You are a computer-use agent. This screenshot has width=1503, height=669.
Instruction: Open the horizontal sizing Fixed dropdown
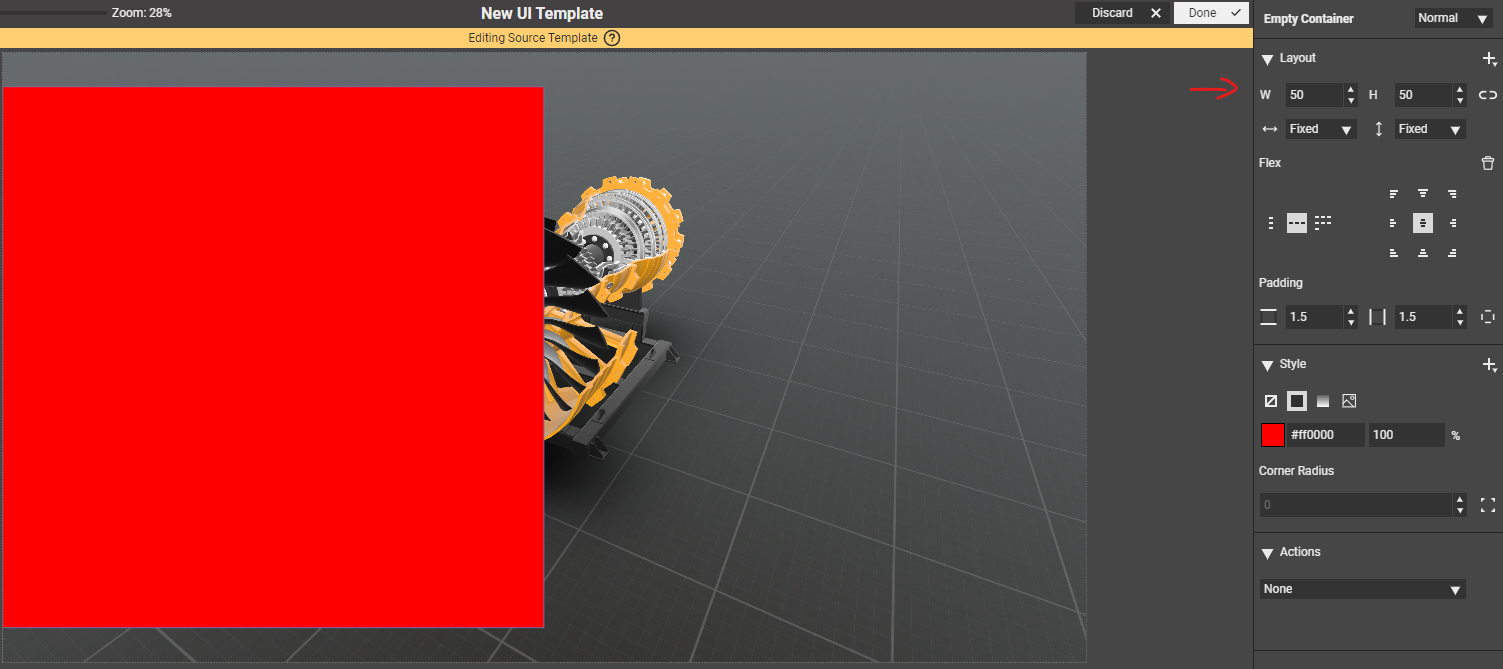tap(1321, 129)
